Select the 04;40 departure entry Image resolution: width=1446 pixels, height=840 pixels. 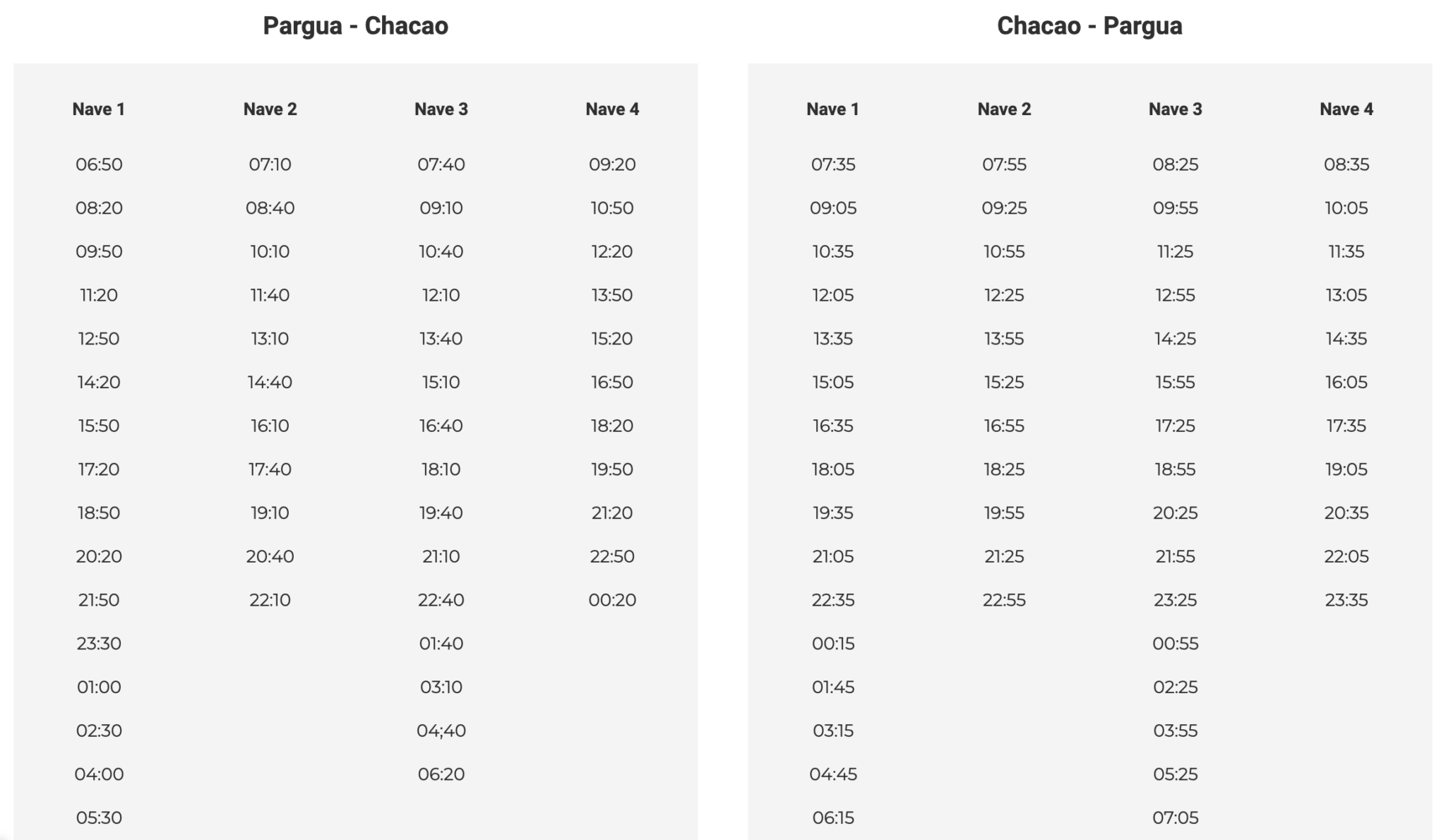(441, 731)
